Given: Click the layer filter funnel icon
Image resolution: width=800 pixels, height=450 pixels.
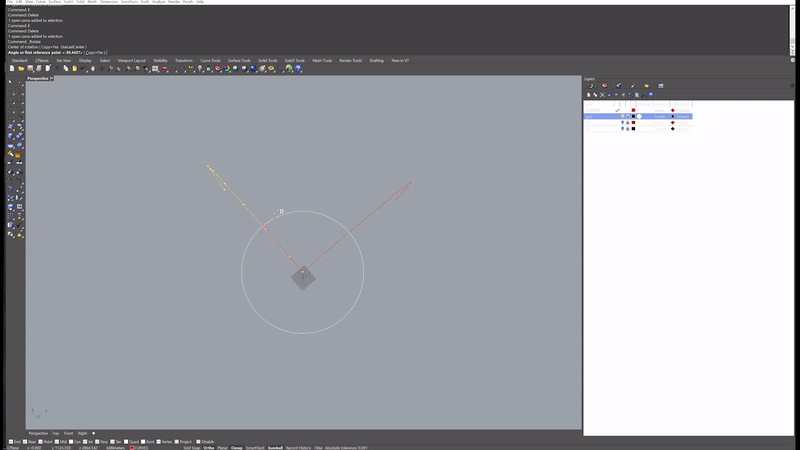Looking at the screenshot, I should (x=630, y=95).
